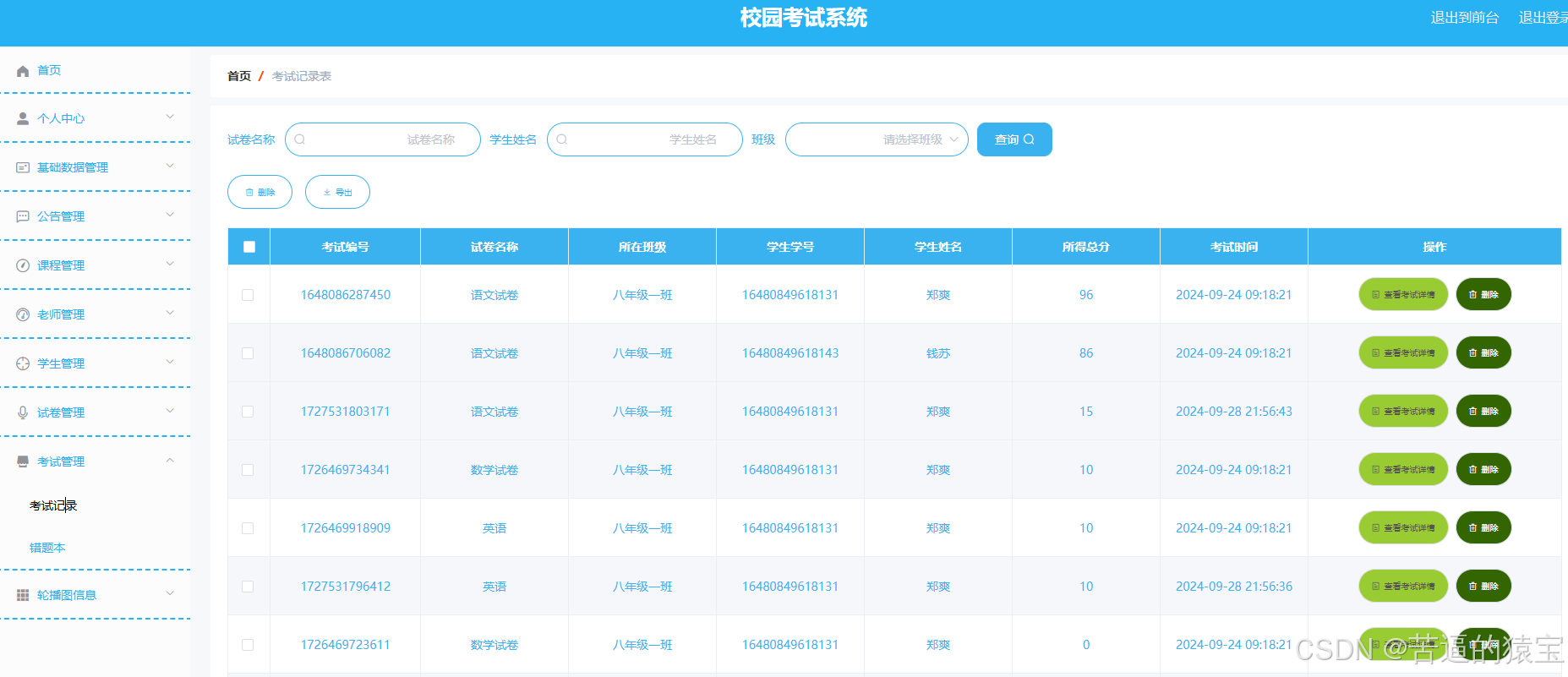The width and height of the screenshot is (1568, 677).
Task: Click student ID 16480849618143
Action: (790, 353)
